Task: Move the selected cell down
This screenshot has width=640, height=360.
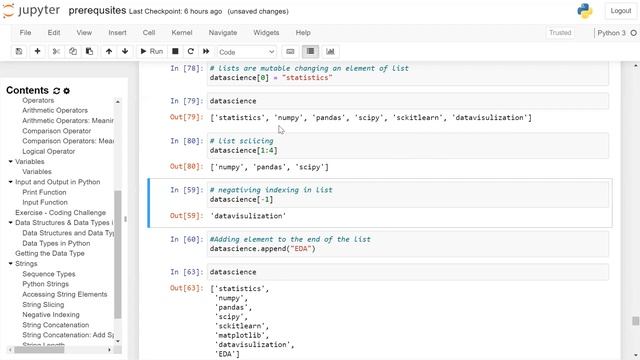Action: click(x=125, y=51)
